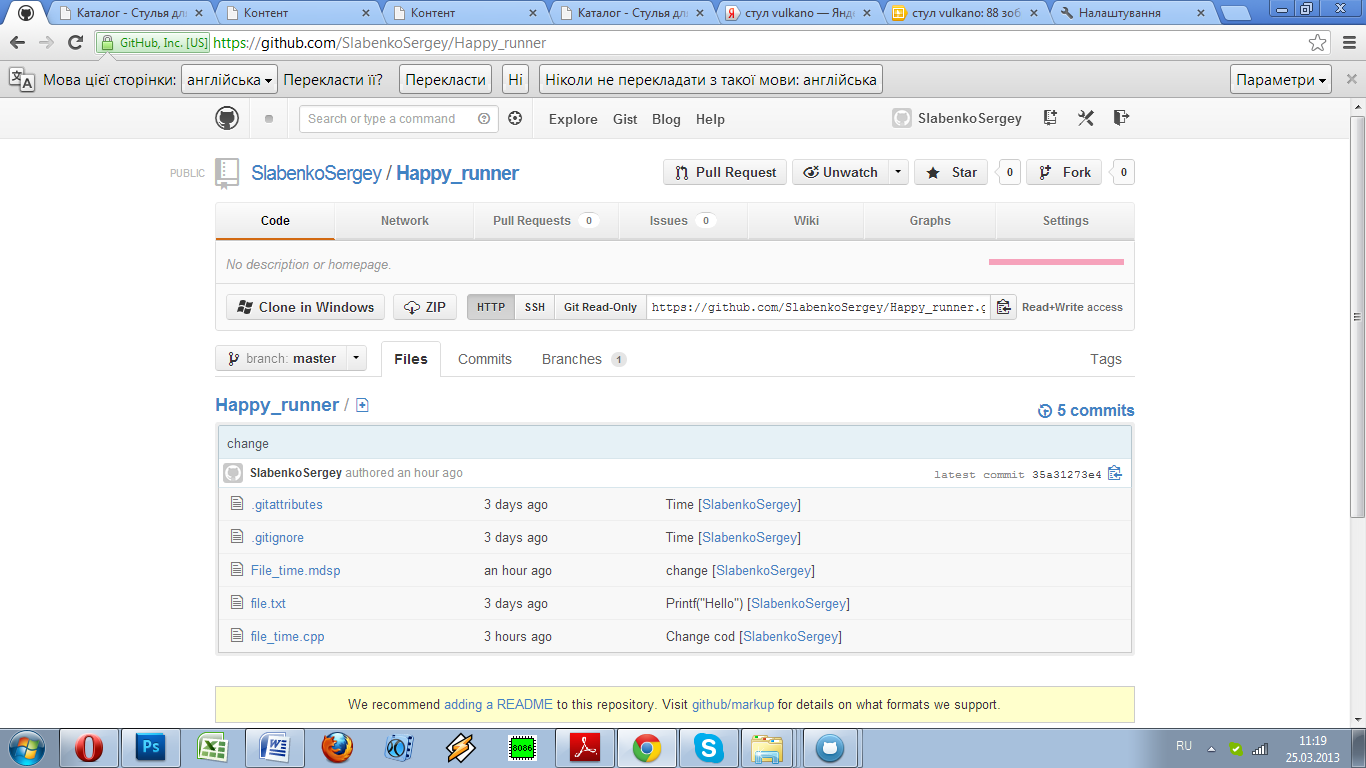The image size is (1366, 768).
Task: Copy the commit SHA with clipboard icon
Action: [1115, 473]
